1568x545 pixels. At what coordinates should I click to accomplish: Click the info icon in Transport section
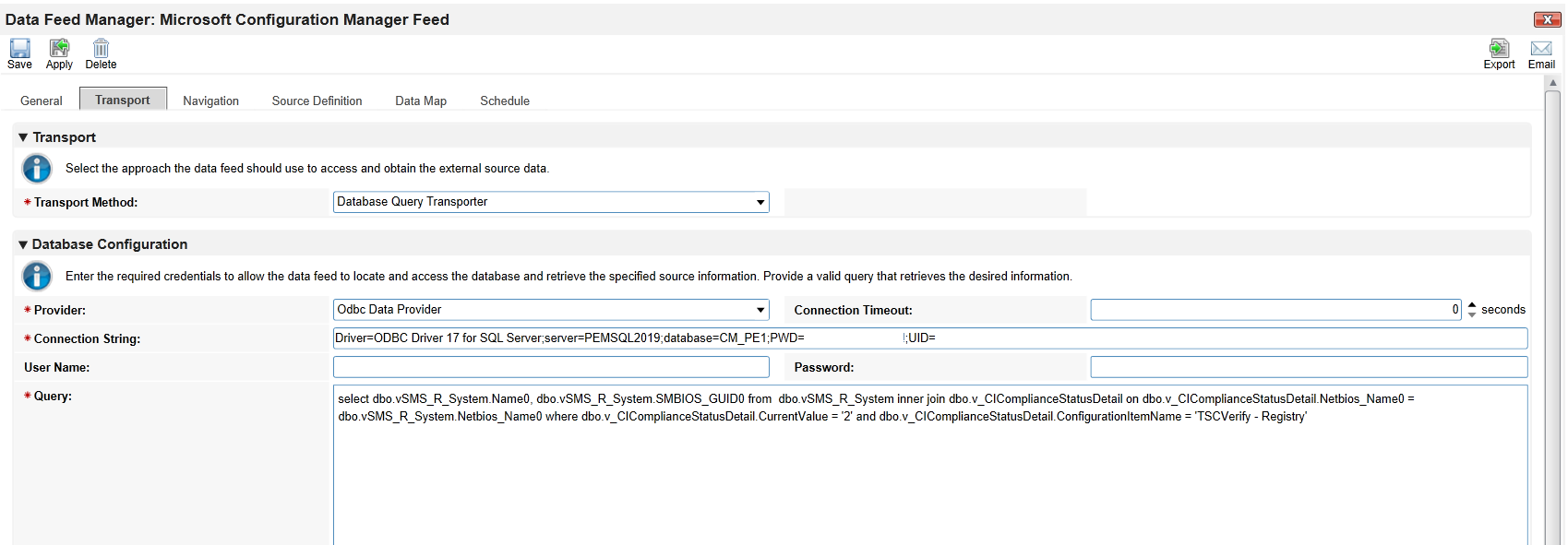pos(37,169)
